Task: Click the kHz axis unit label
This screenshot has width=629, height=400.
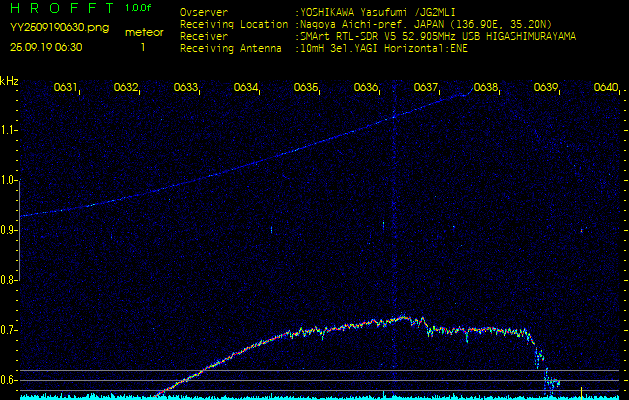Action: (x=9, y=81)
